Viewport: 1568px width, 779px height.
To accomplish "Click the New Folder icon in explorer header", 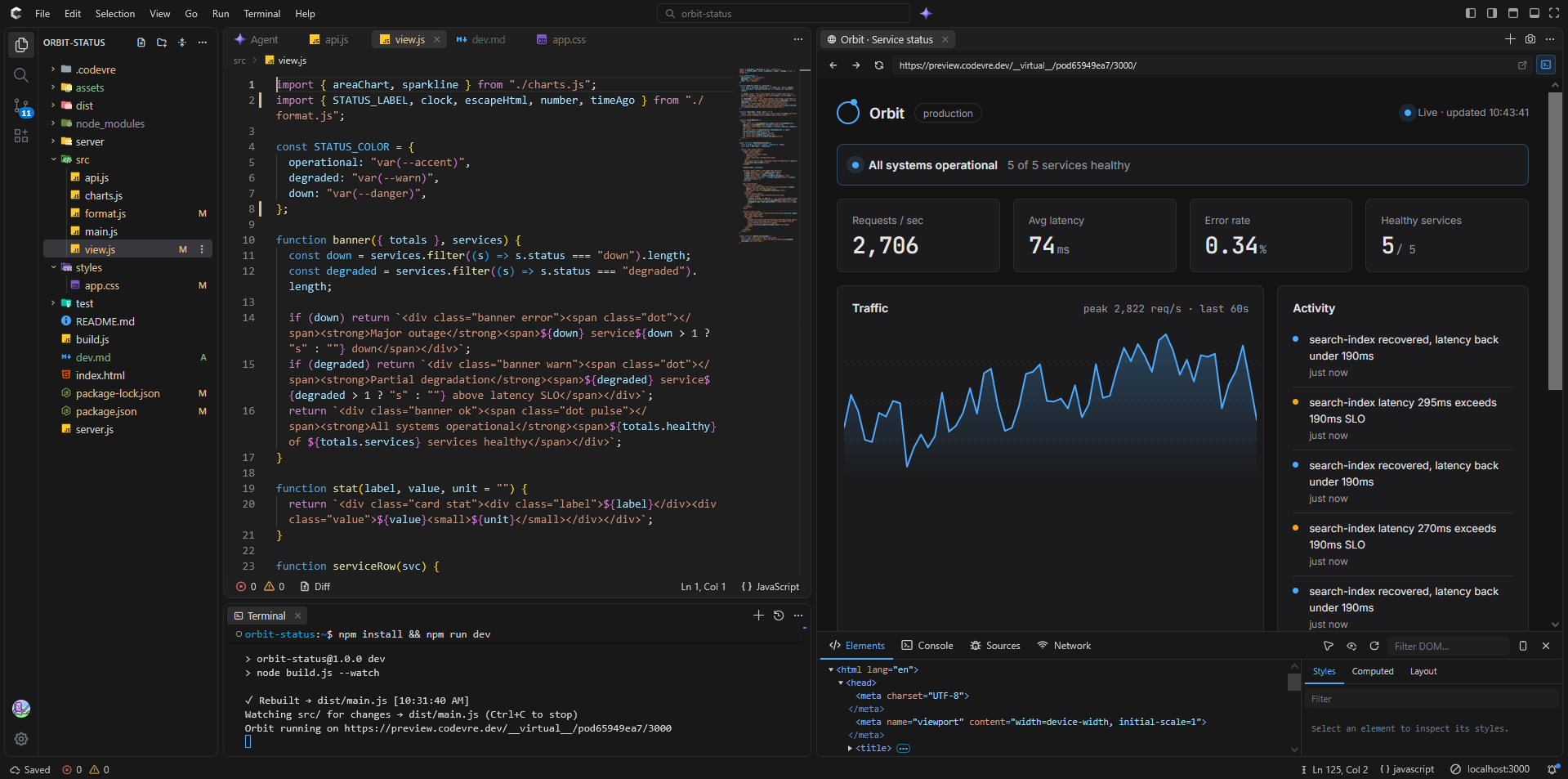I will 162,43.
